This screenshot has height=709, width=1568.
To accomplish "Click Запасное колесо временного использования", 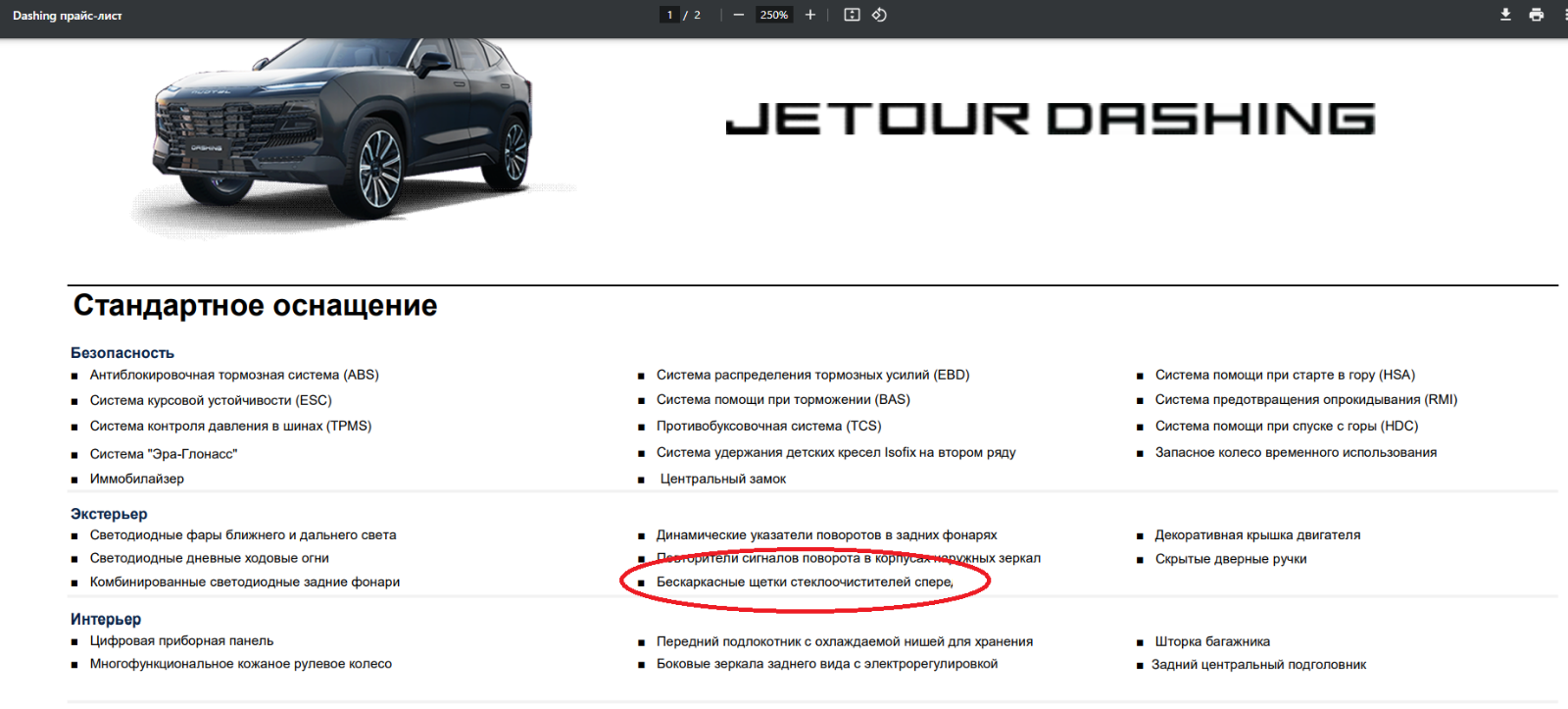I will (x=1296, y=452).
